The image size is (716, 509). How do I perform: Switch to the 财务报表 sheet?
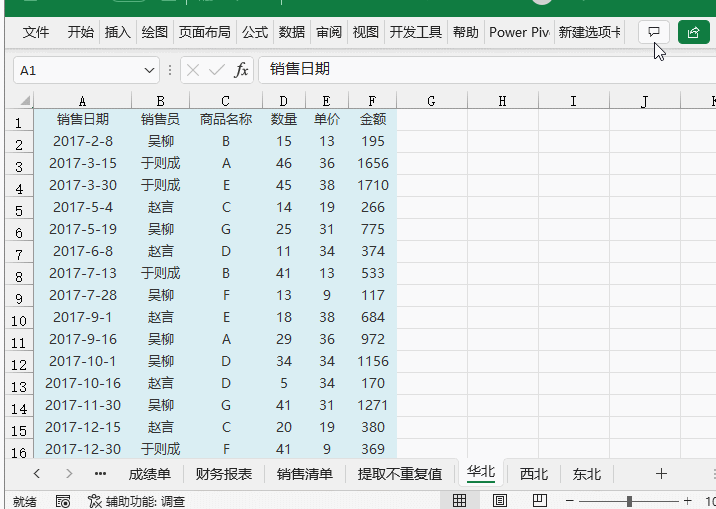(x=224, y=474)
